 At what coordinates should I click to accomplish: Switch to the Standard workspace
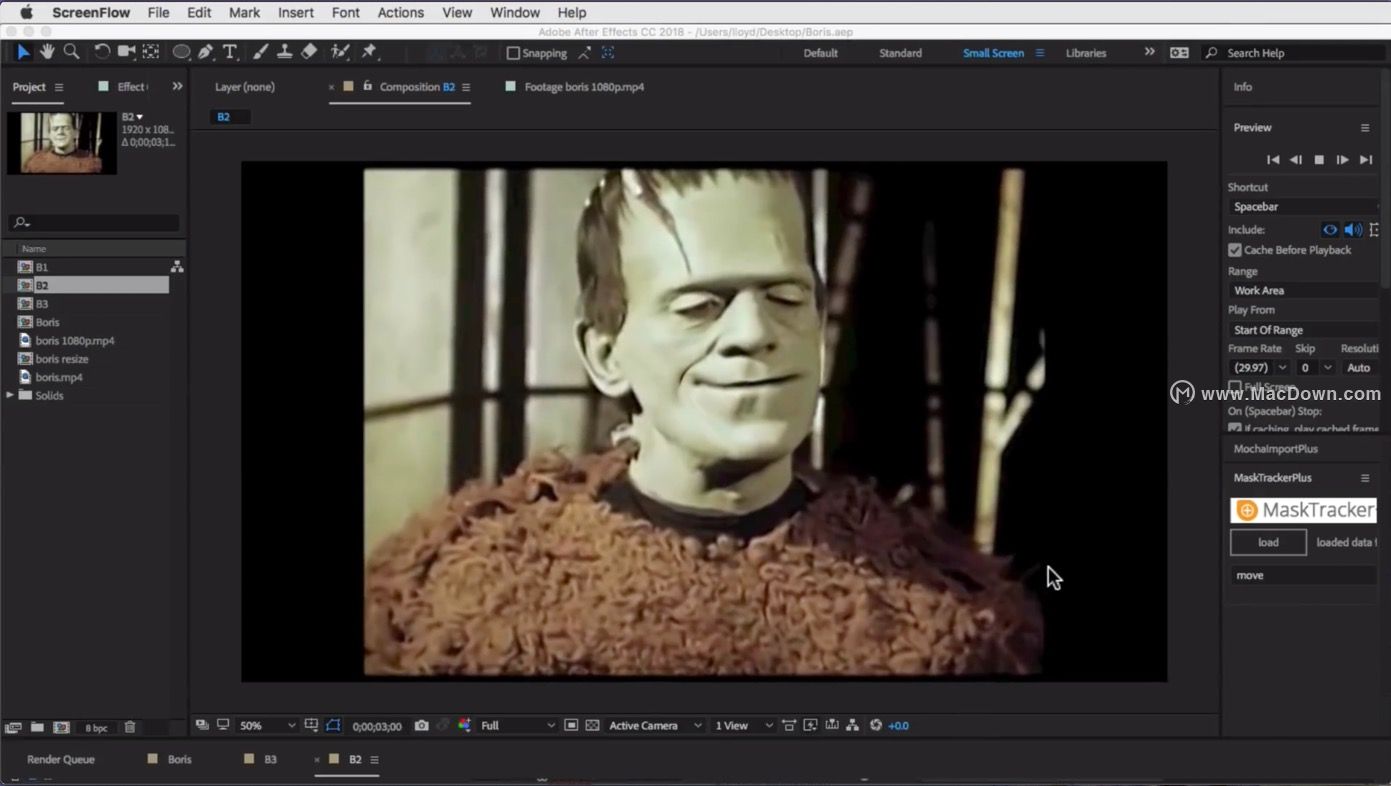(x=900, y=53)
